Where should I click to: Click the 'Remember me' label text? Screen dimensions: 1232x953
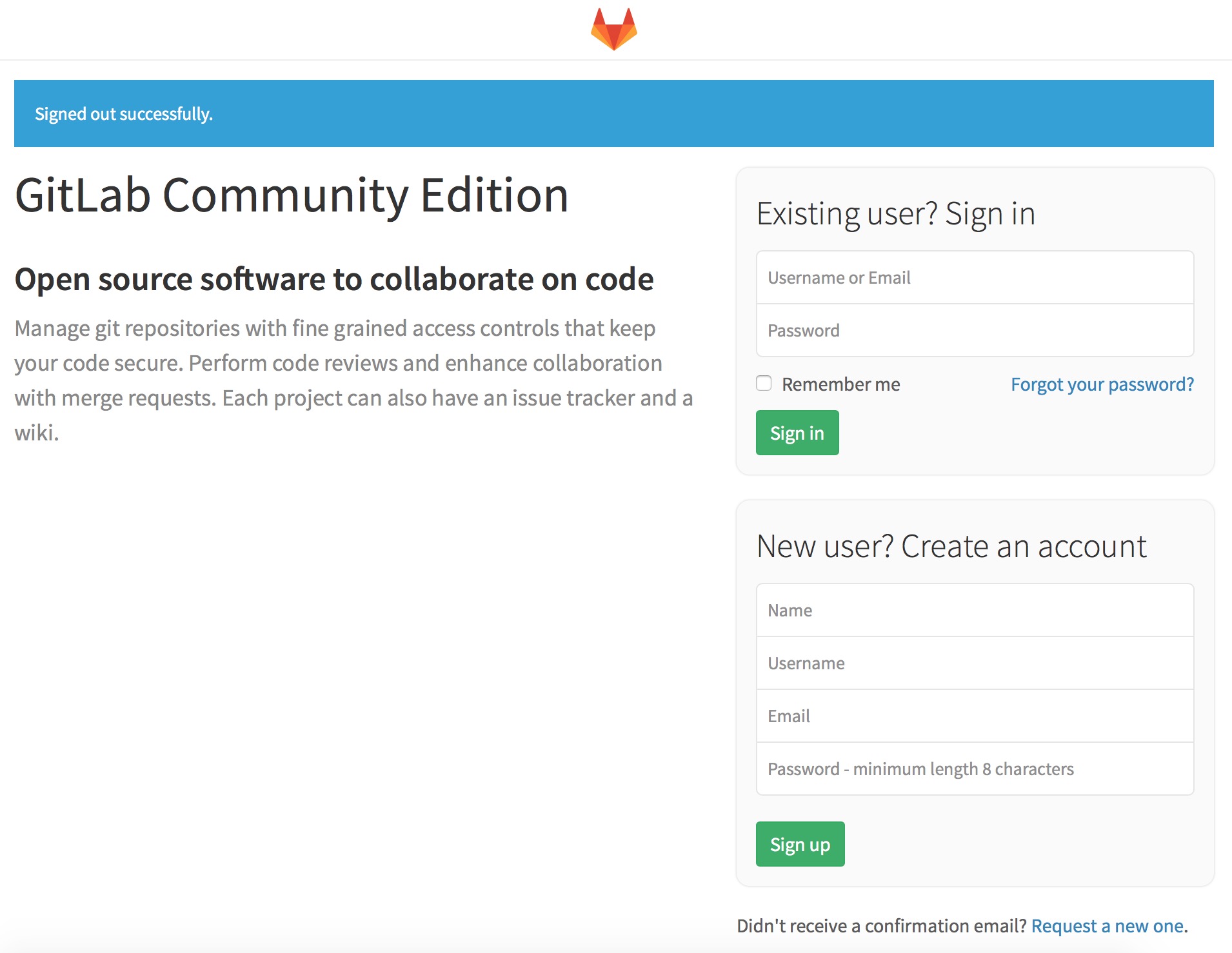pos(840,384)
